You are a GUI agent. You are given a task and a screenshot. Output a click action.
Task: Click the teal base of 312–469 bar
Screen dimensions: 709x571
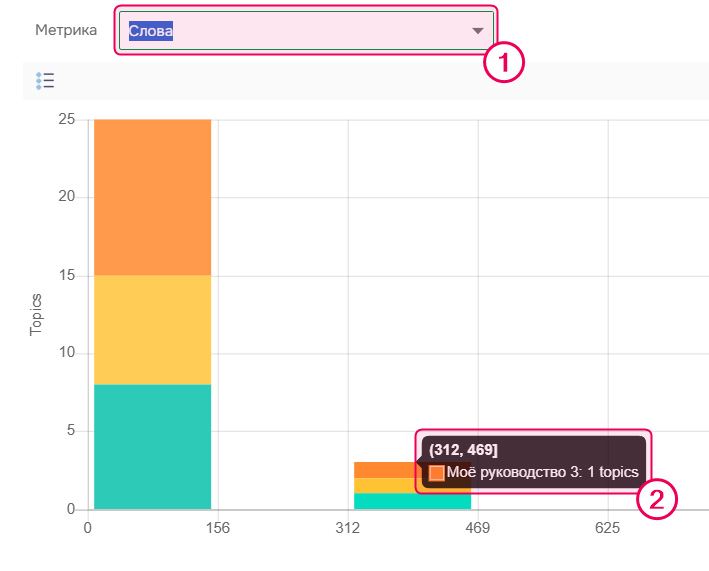(385, 501)
